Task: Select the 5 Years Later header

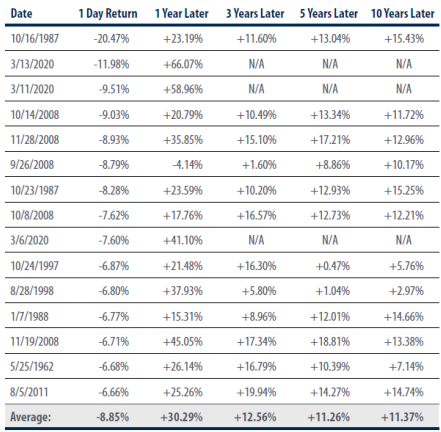Action: [329, 14]
